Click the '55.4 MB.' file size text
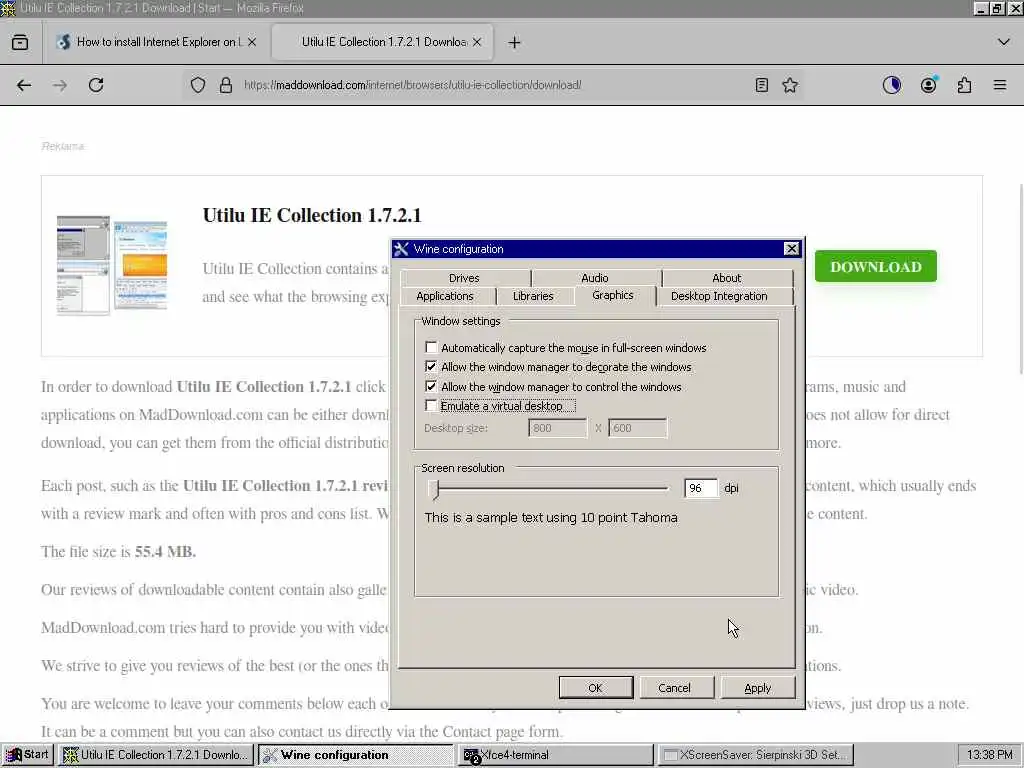Screen dimensions: 1024x768 (x=165, y=552)
